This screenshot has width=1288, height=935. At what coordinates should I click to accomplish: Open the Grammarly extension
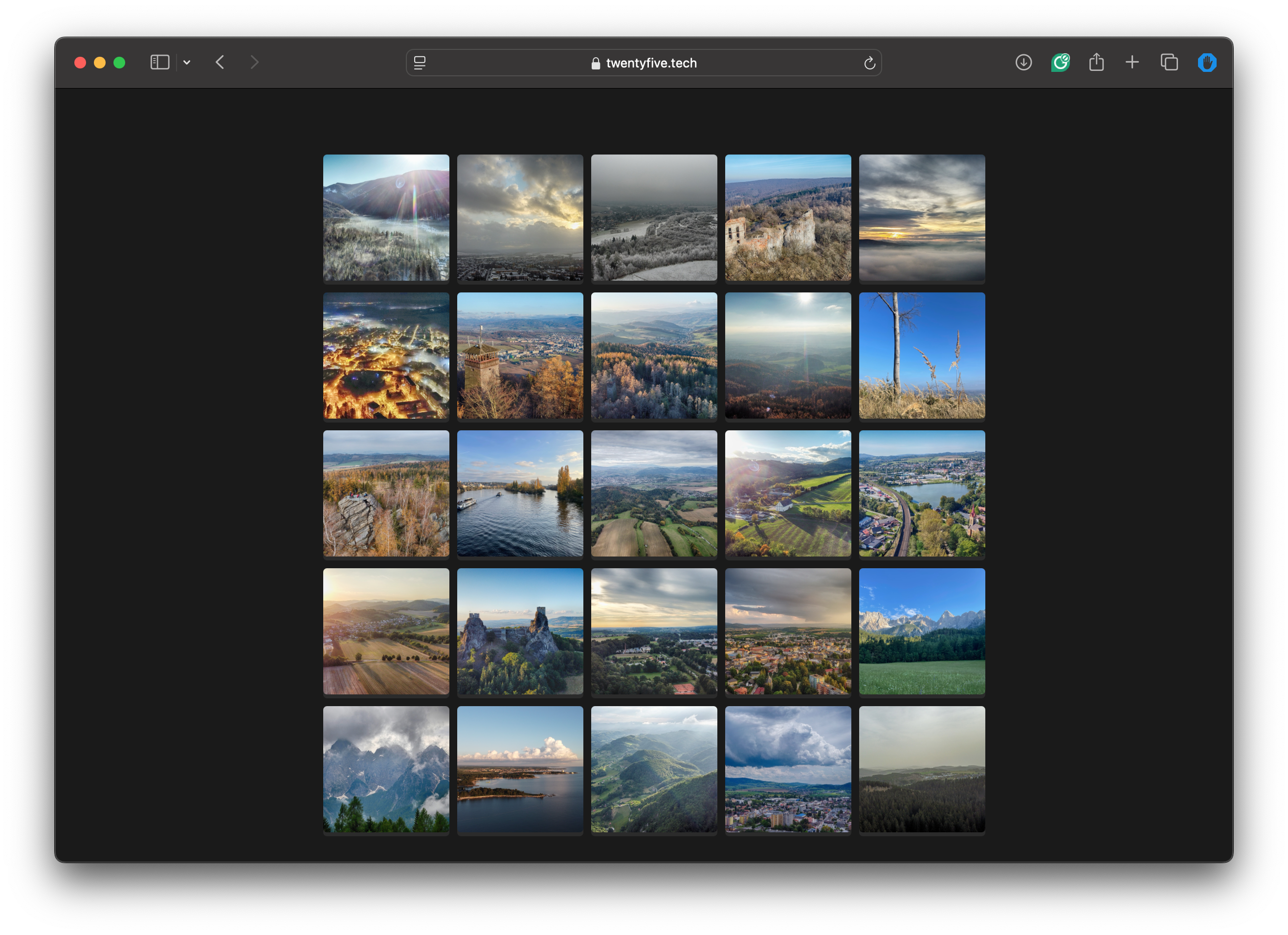1061,63
